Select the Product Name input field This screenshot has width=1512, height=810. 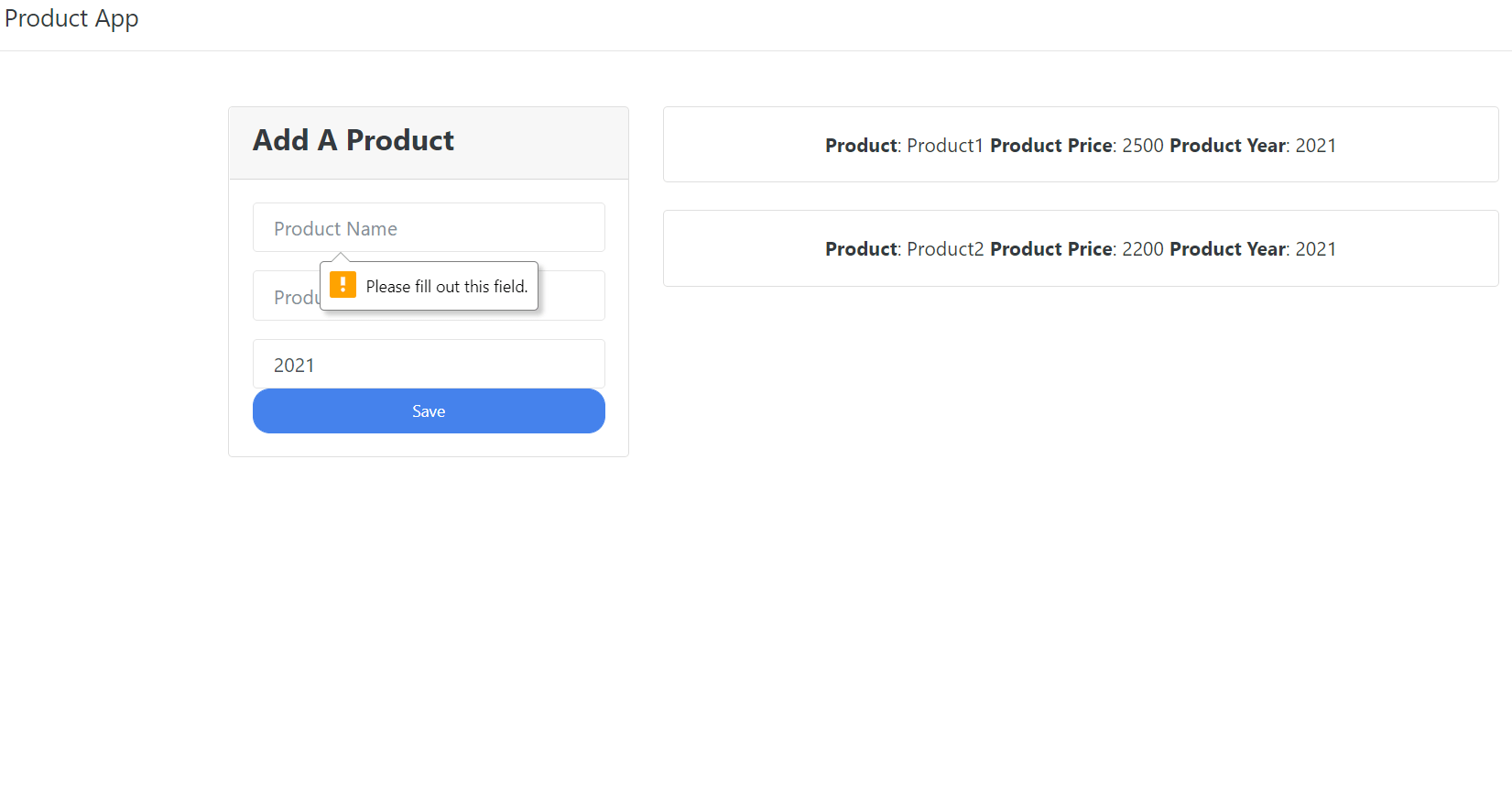coord(429,227)
